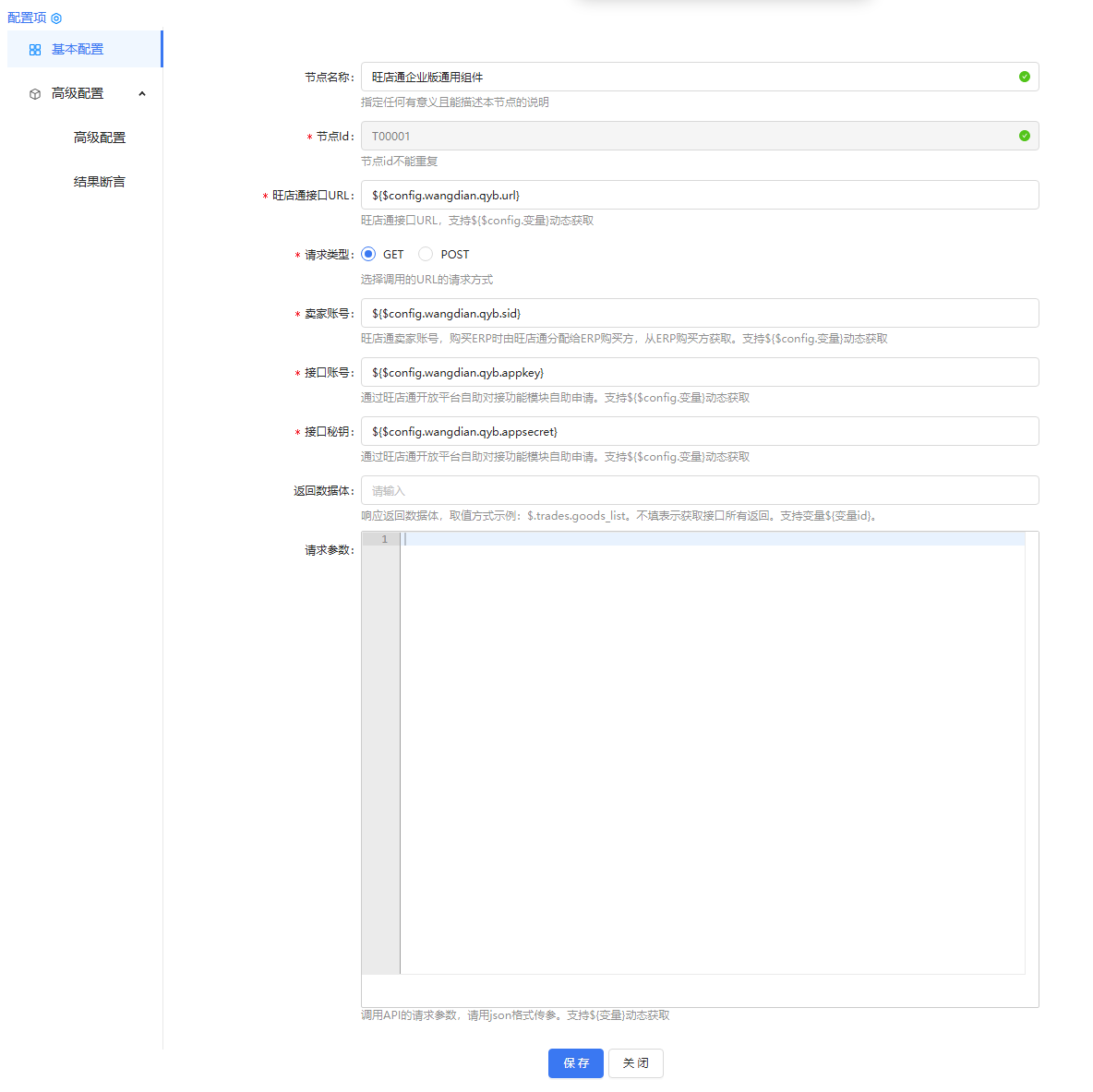Click the 卖家账号 input field
The height and width of the screenshot is (1092, 1093).
click(646, 313)
